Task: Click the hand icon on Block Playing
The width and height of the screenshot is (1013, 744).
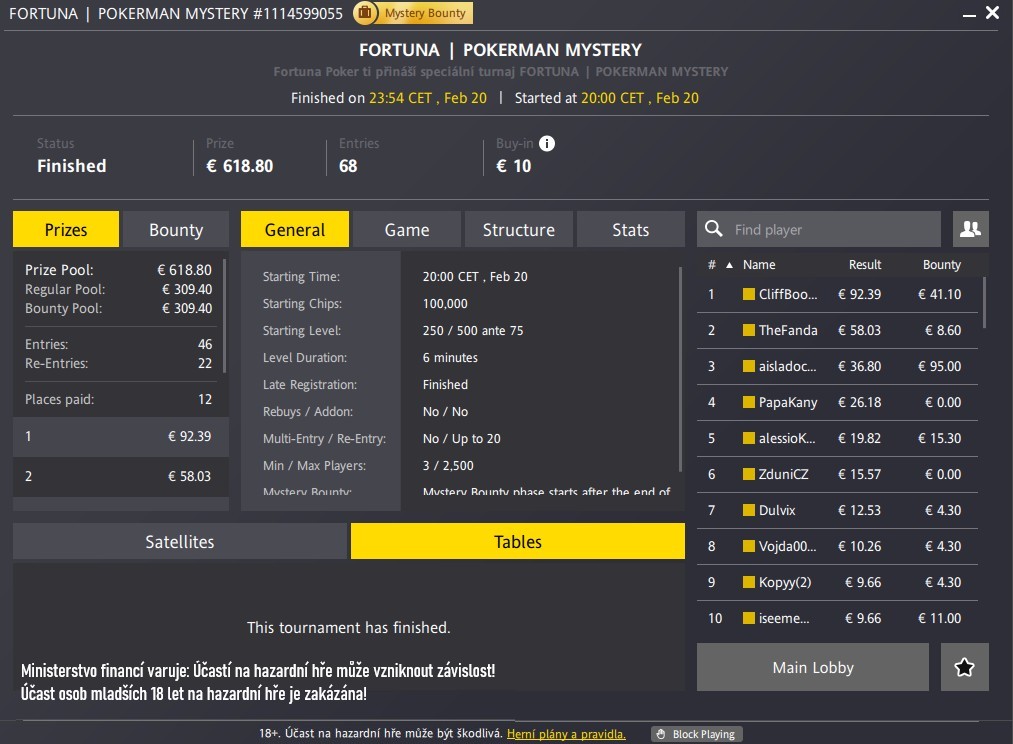Action: click(660, 734)
